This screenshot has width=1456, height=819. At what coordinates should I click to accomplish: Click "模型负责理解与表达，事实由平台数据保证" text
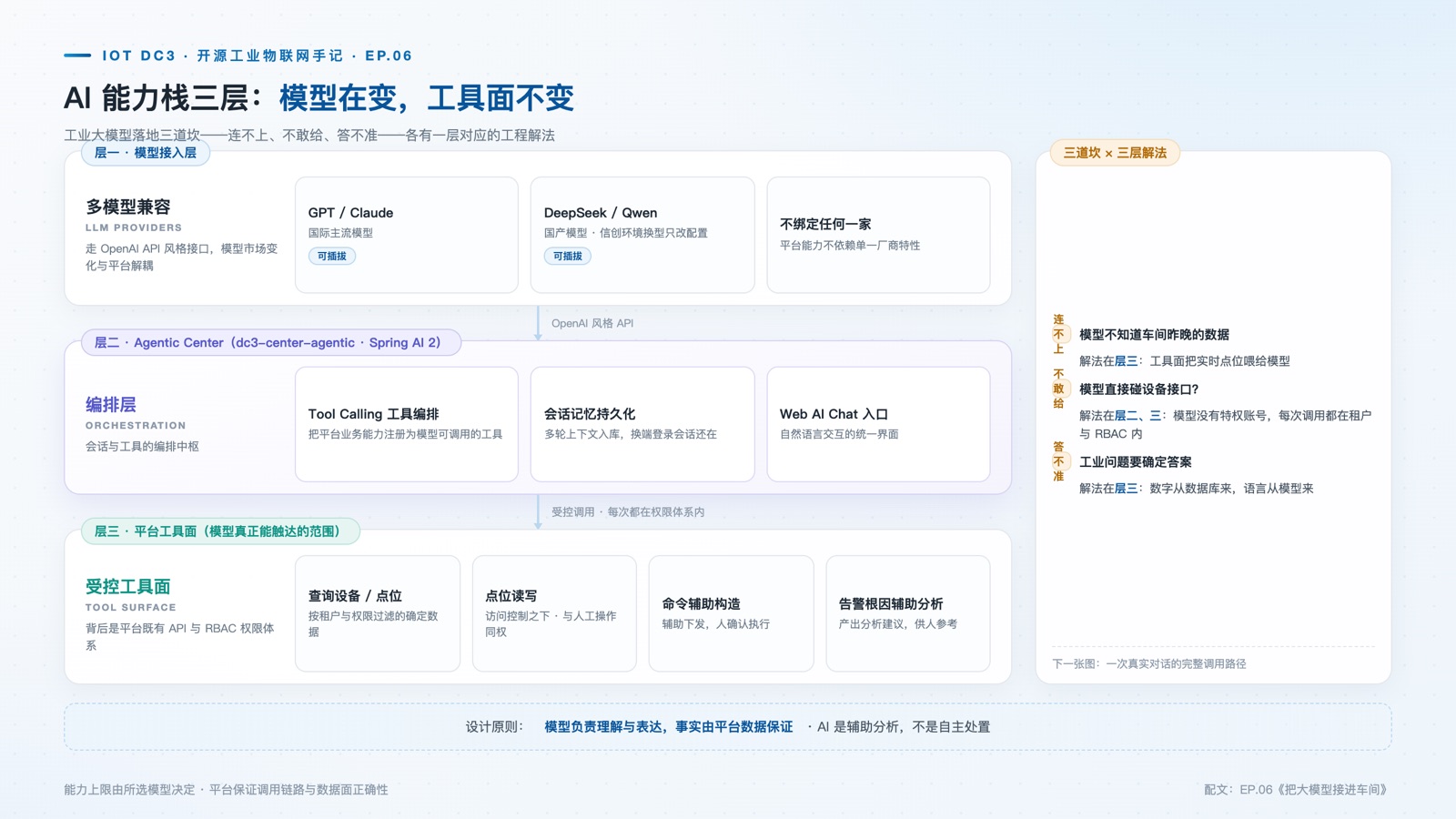[669, 727]
